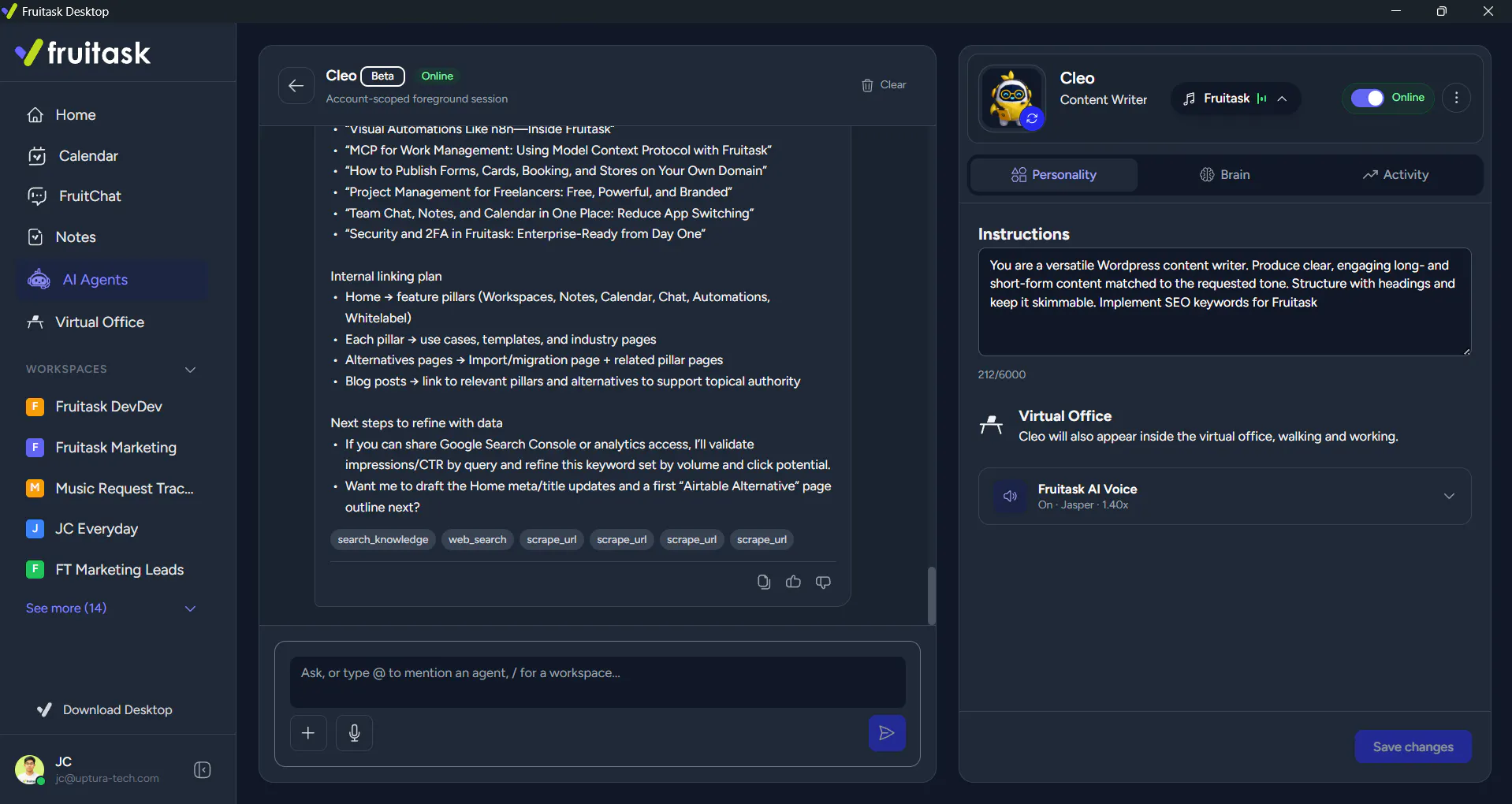Screen dimensions: 1512x804
Task: Click the Virtual Office desk icon in panel
Action: tap(991, 425)
